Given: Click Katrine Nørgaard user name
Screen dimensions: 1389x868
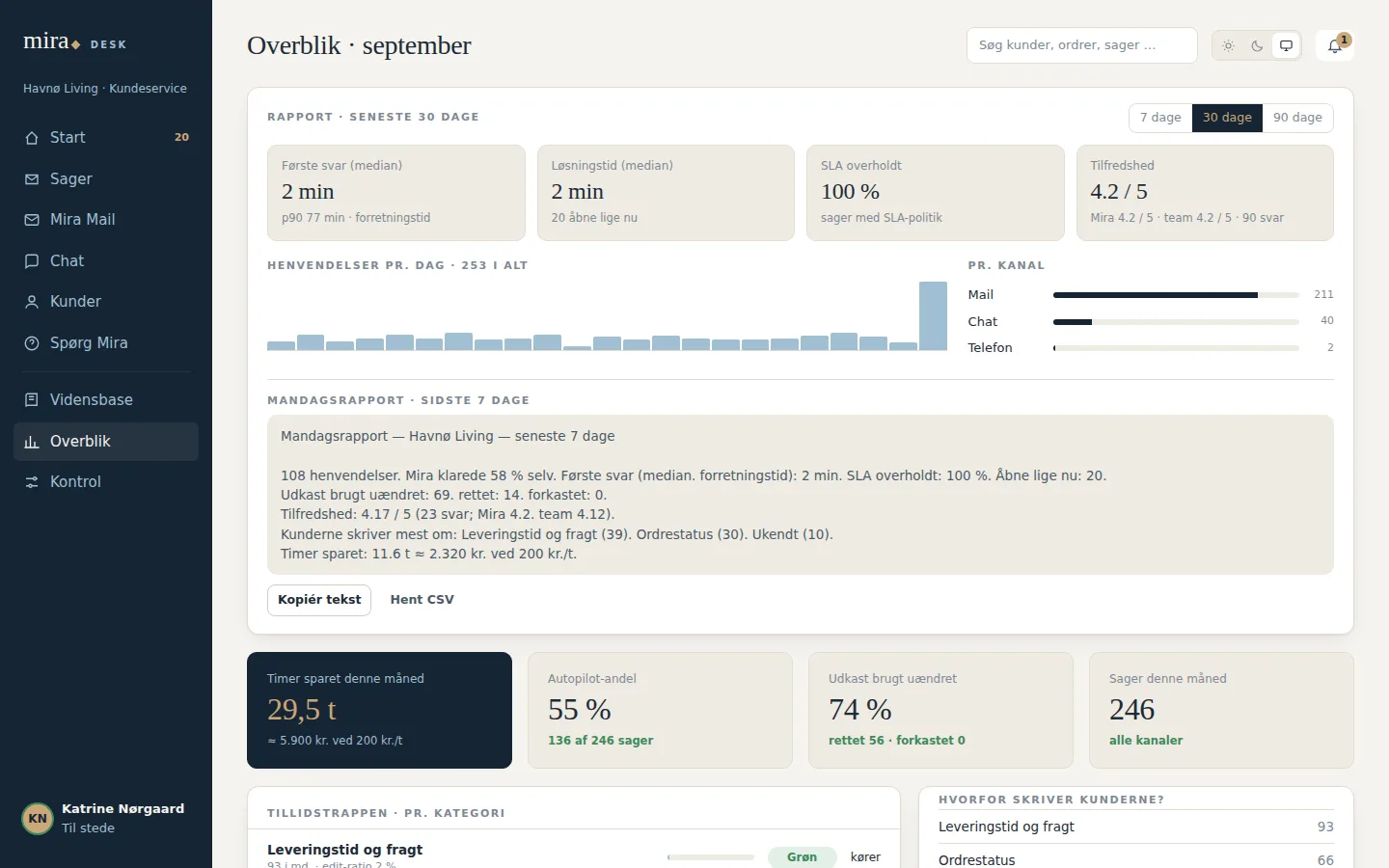Looking at the screenshot, I should 123,809.
